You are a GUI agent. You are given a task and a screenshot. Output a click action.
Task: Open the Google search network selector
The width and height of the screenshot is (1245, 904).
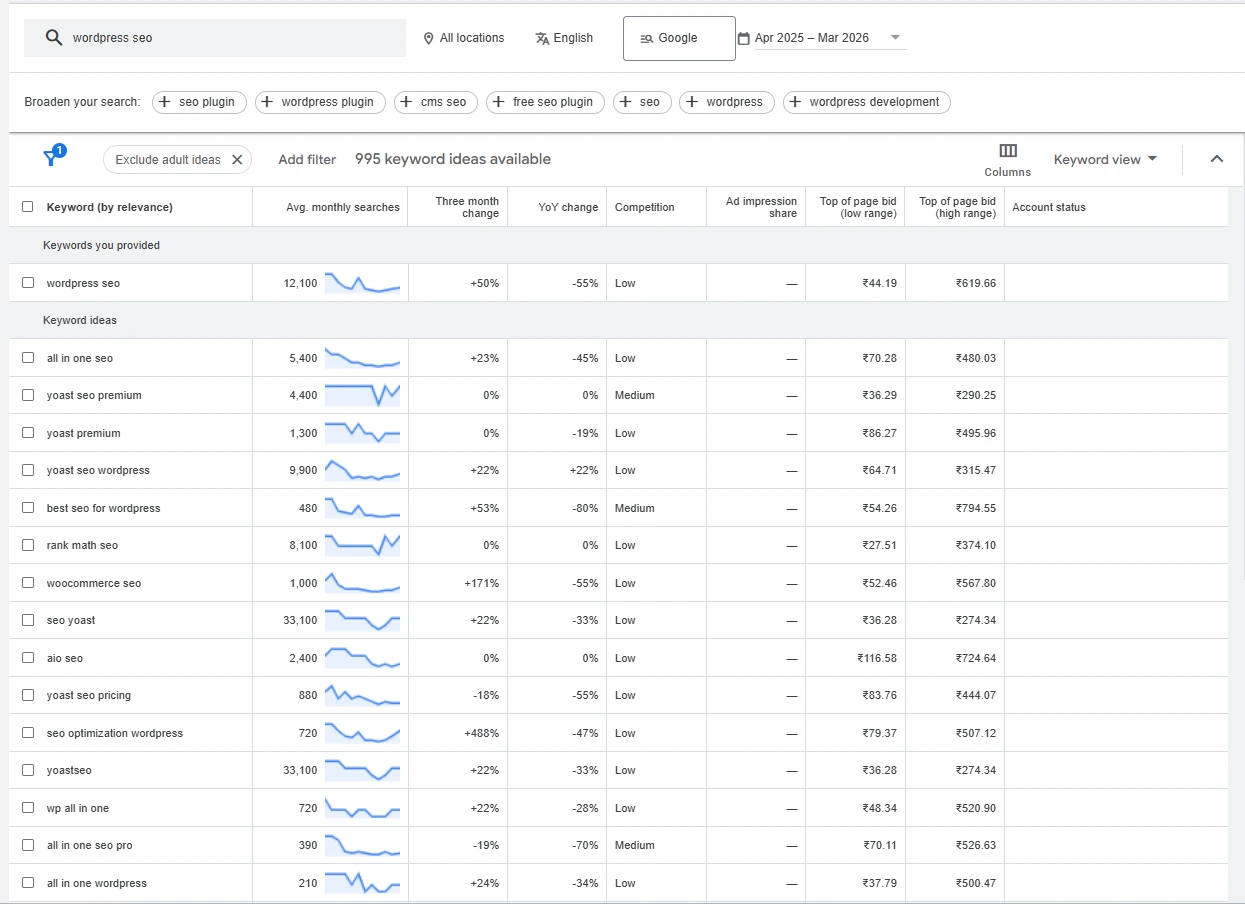[x=679, y=38]
